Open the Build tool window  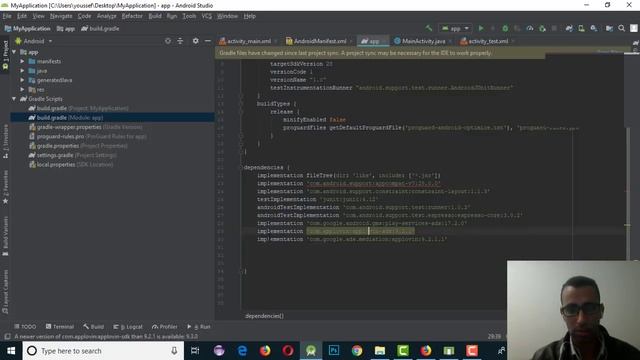(93, 327)
